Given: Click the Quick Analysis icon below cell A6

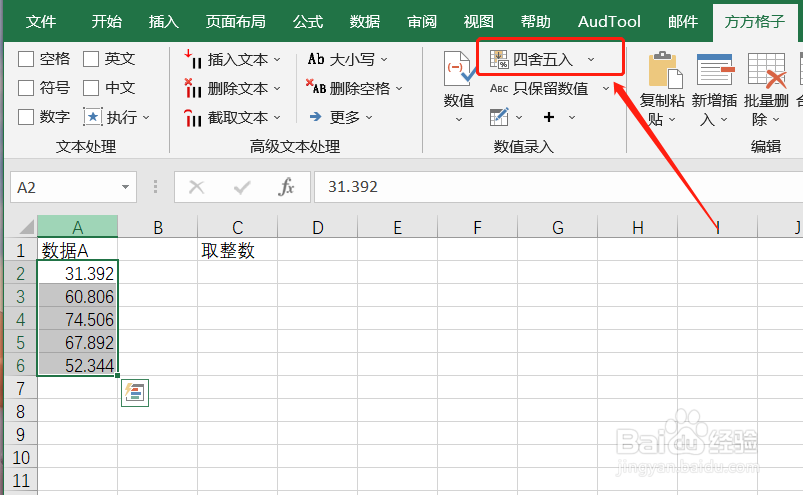Looking at the screenshot, I should (x=135, y=393).
